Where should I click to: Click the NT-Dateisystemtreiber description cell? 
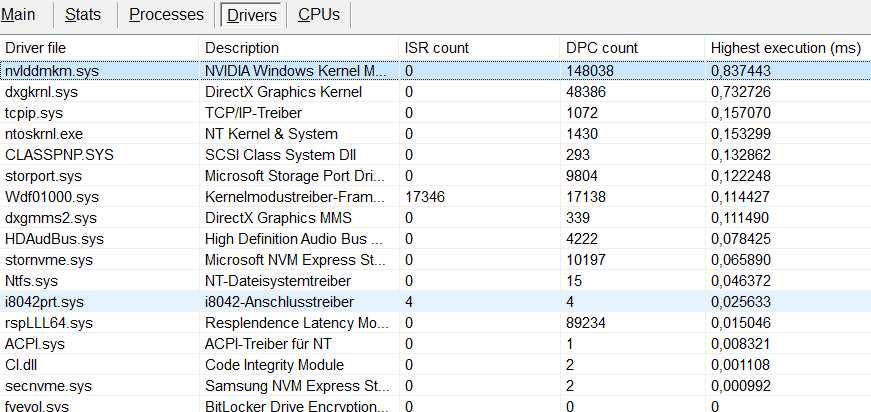pyautogui.click(x=278, y=281)
